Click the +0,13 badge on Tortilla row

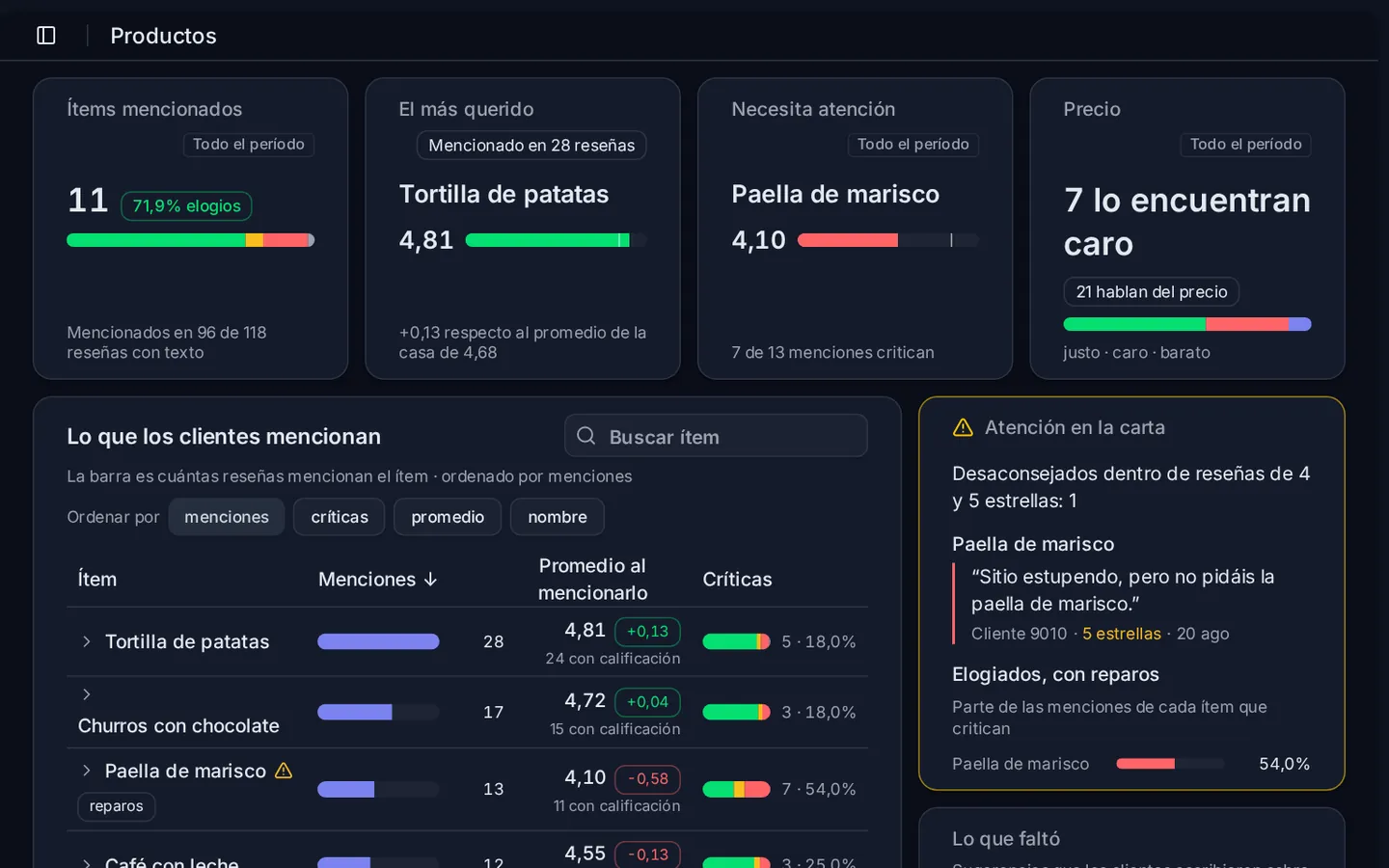[647, 632]
